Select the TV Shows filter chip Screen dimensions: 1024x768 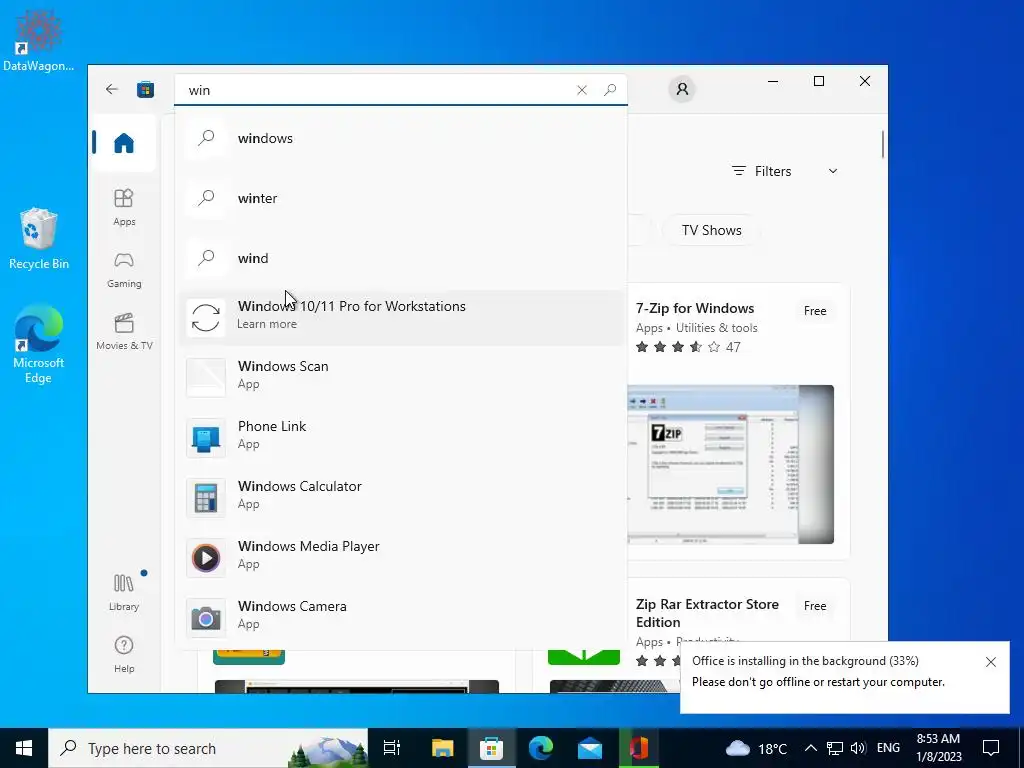coord(711,231)
